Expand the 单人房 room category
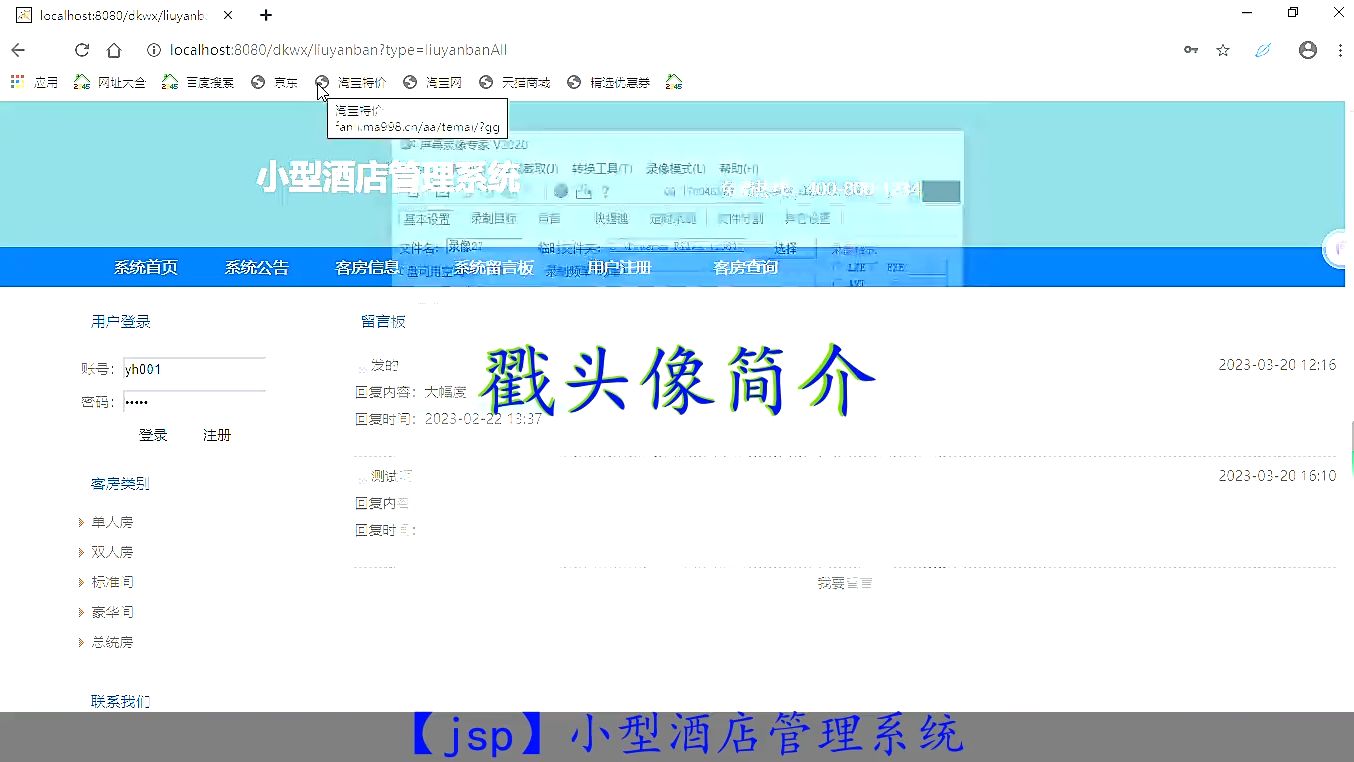Screen dimensions: 1354x762 pyautogui.click(x=112, y=522)
